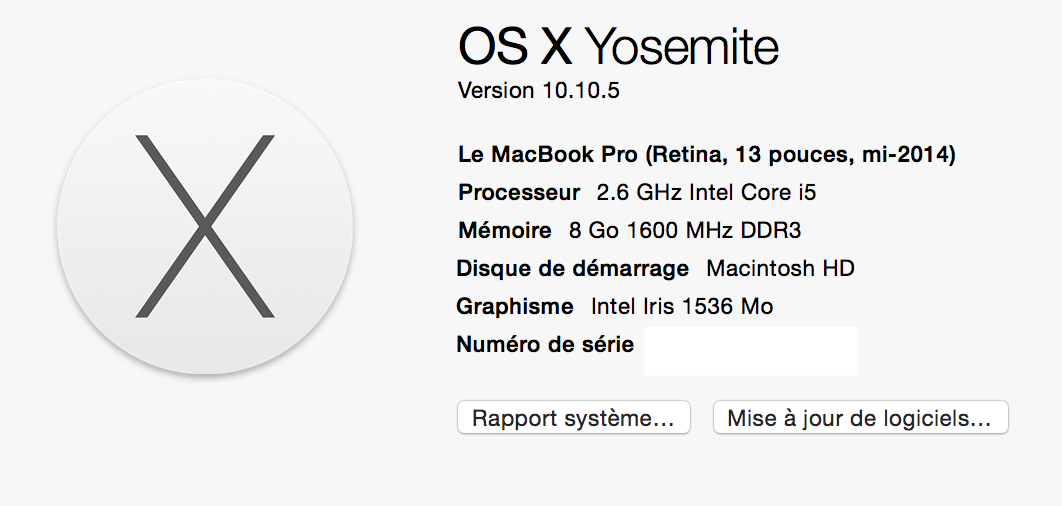Image resolution: width=1062 pixels, height=506 pixels.
Task: Select the Processeur label
Action: point(519,192)
